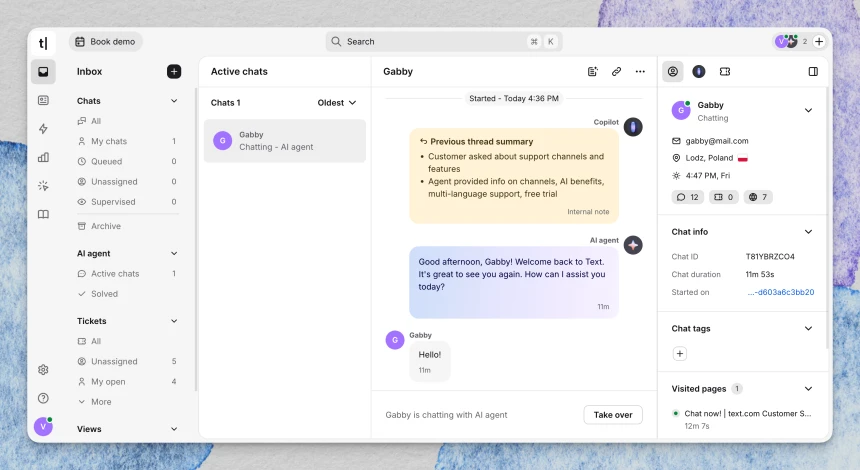Click the agent avatars in the top bar
The height and width of the screenshot is (470, 860).
pyautogui.click(x=787, y=41)
